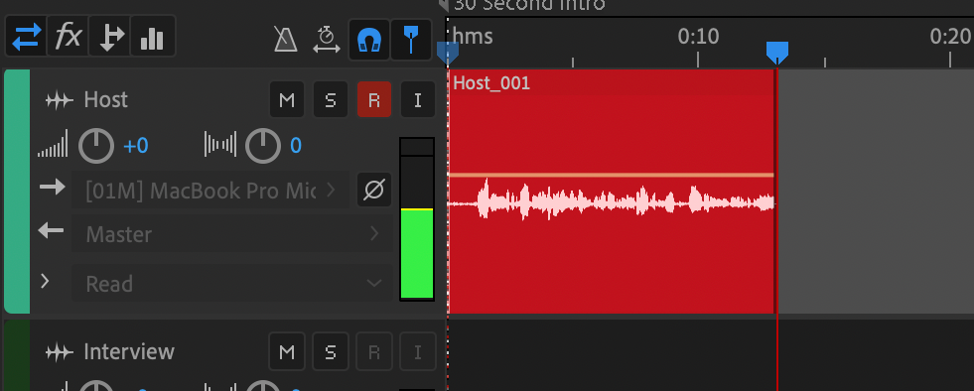Click the Interview track color strip
Screen dimensions: 974x391
(17, 356)
